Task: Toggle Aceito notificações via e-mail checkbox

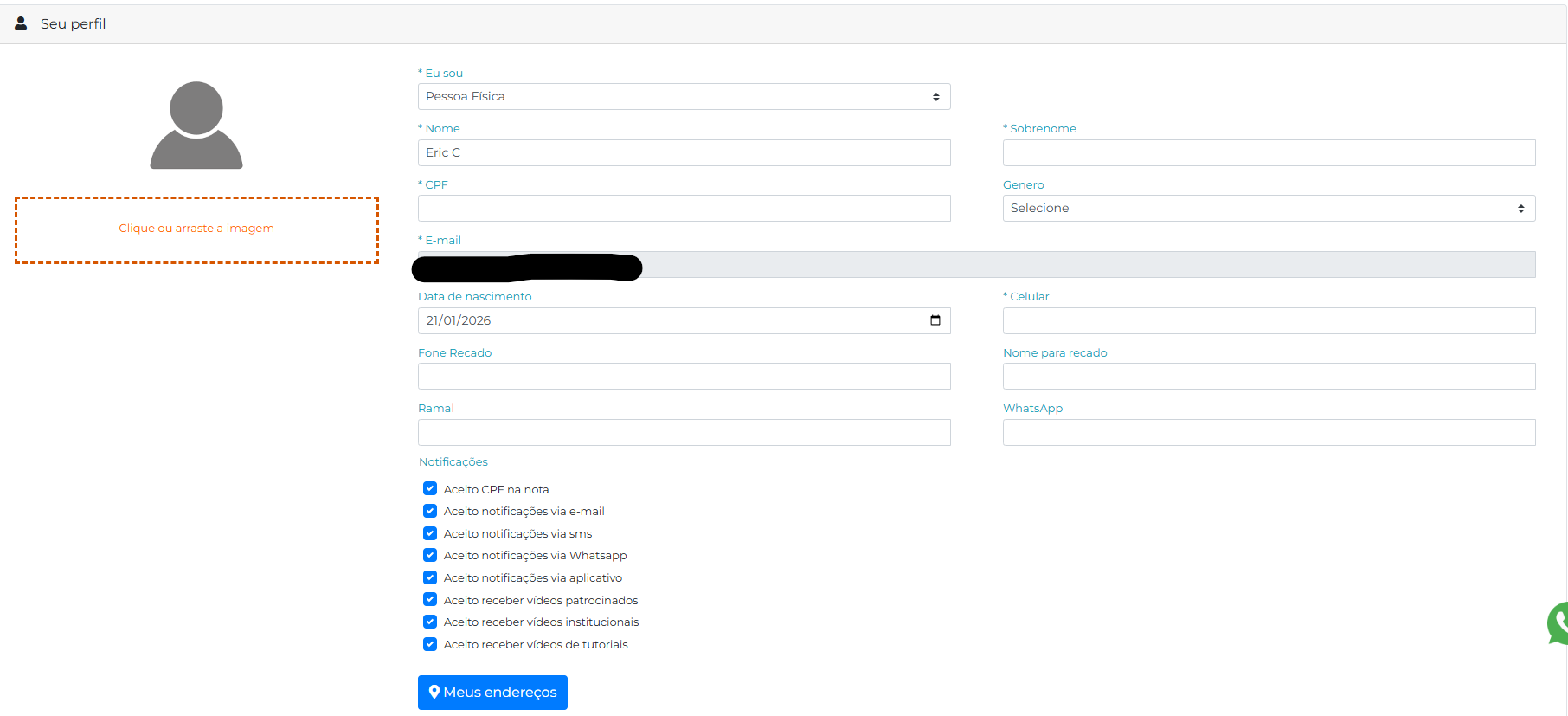Action: (430, 511)
